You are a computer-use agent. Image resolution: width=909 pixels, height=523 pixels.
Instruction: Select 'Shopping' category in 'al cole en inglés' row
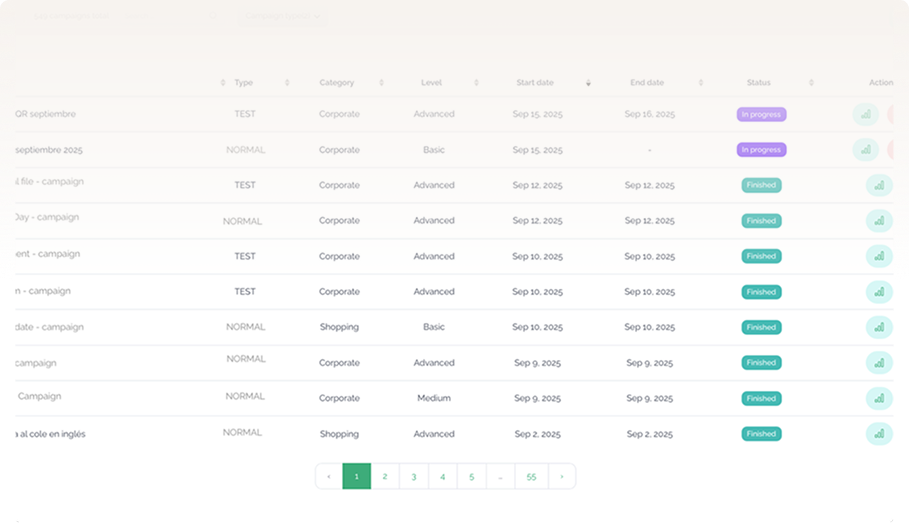click(339, 434)
